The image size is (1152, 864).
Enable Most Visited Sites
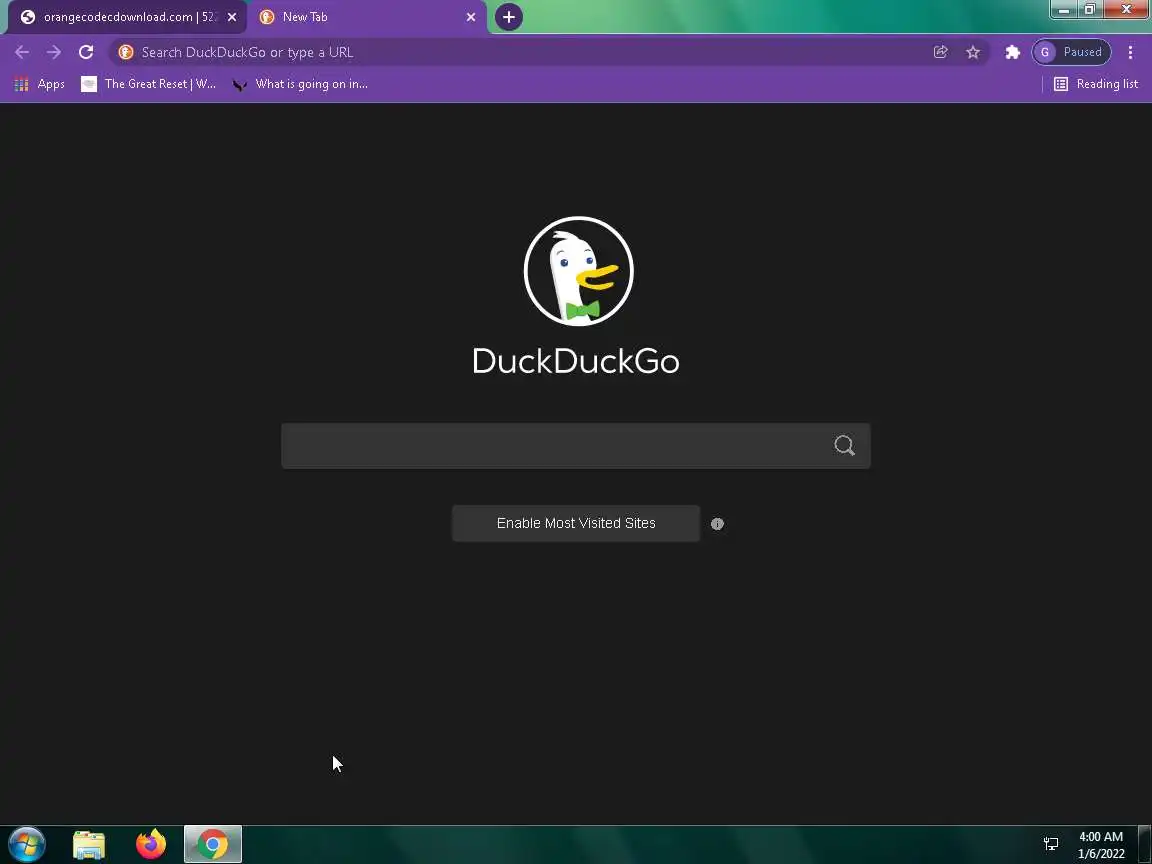(576, 523)
